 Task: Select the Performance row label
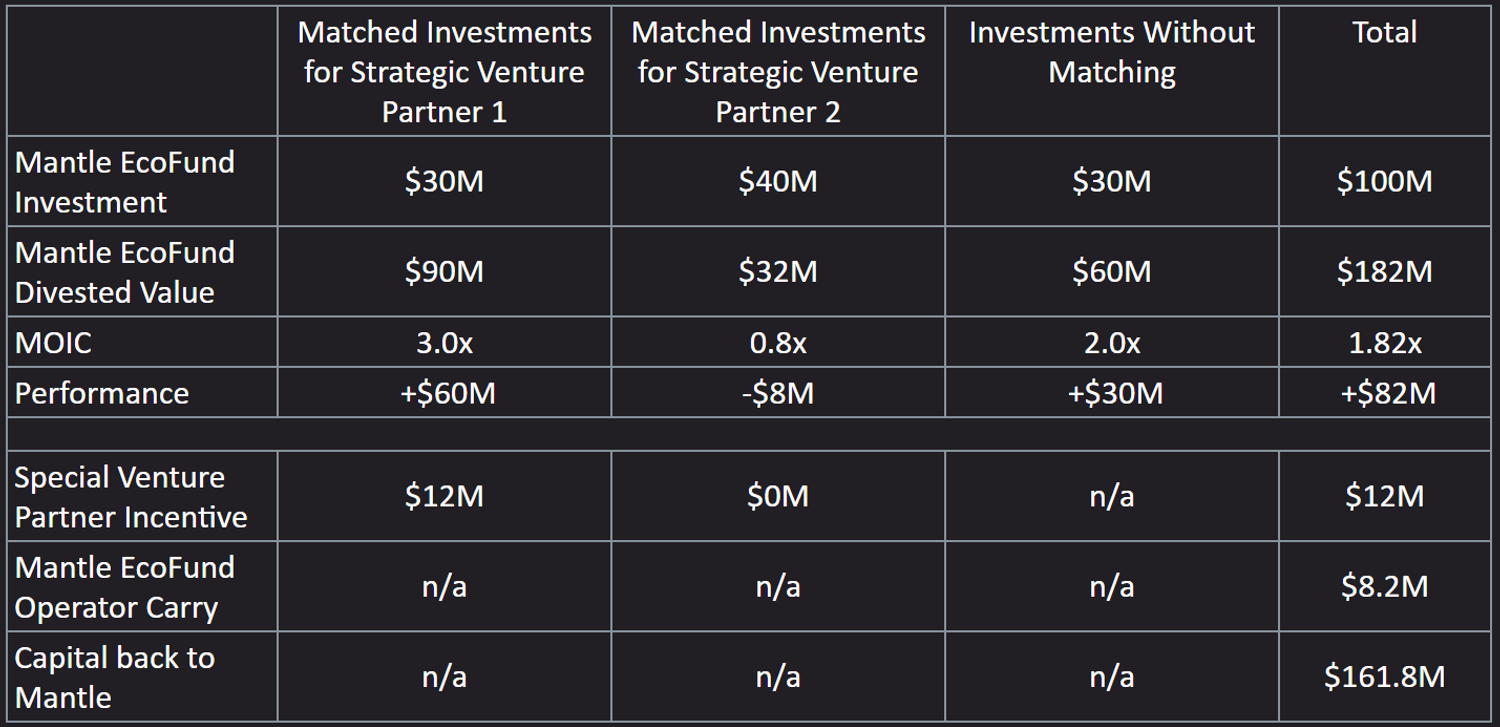coord(102,393)
